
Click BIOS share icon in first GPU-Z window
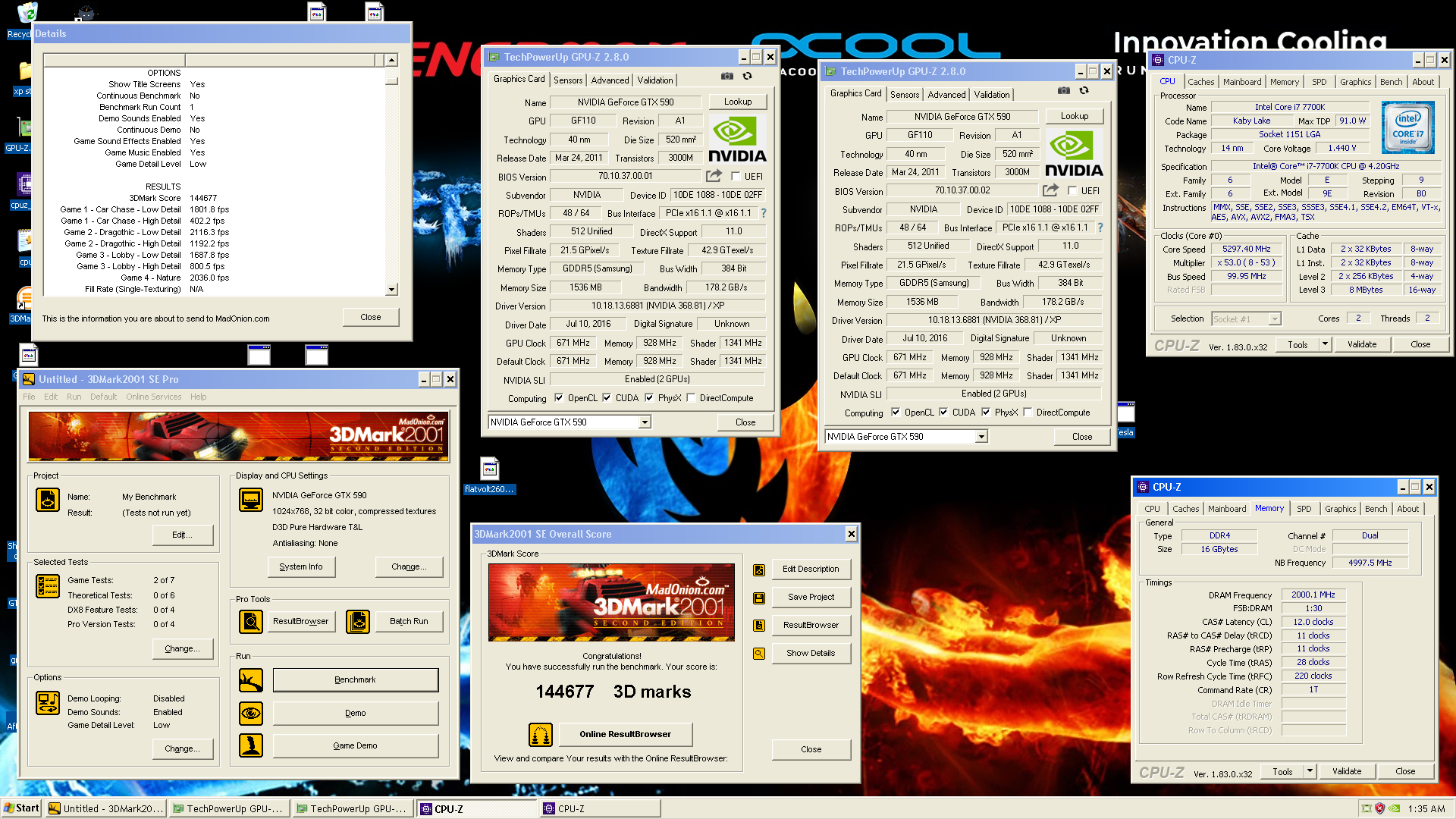[714, 176]
